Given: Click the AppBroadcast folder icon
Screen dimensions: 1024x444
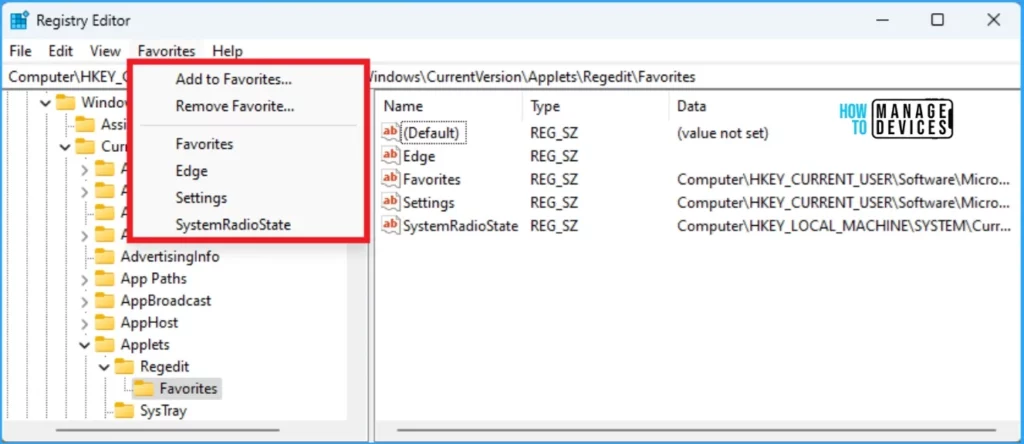Looking at the screenshot, I should 104,300.
